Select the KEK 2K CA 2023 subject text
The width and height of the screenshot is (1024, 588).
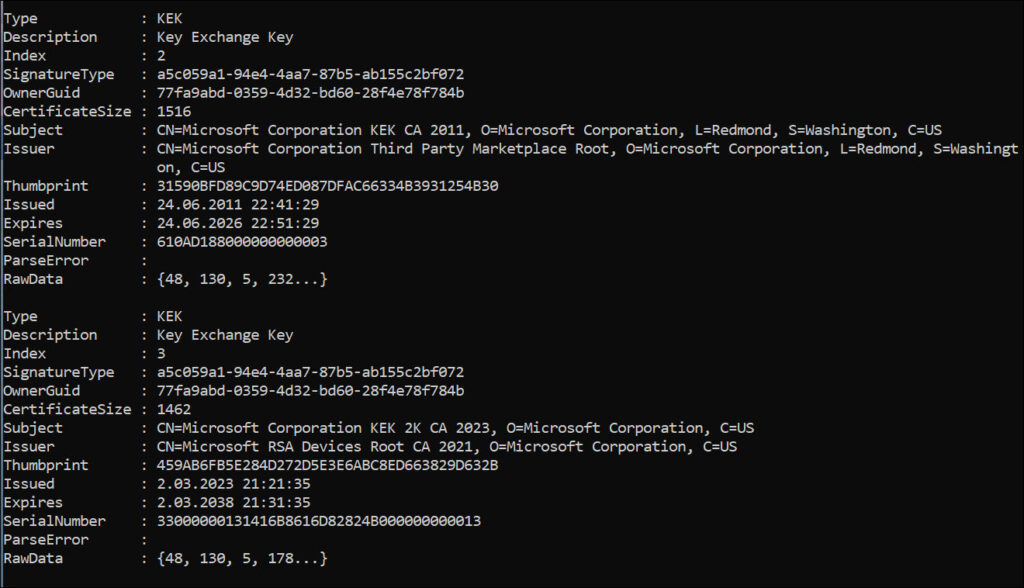pyautogui.click(x=455, y=428)
